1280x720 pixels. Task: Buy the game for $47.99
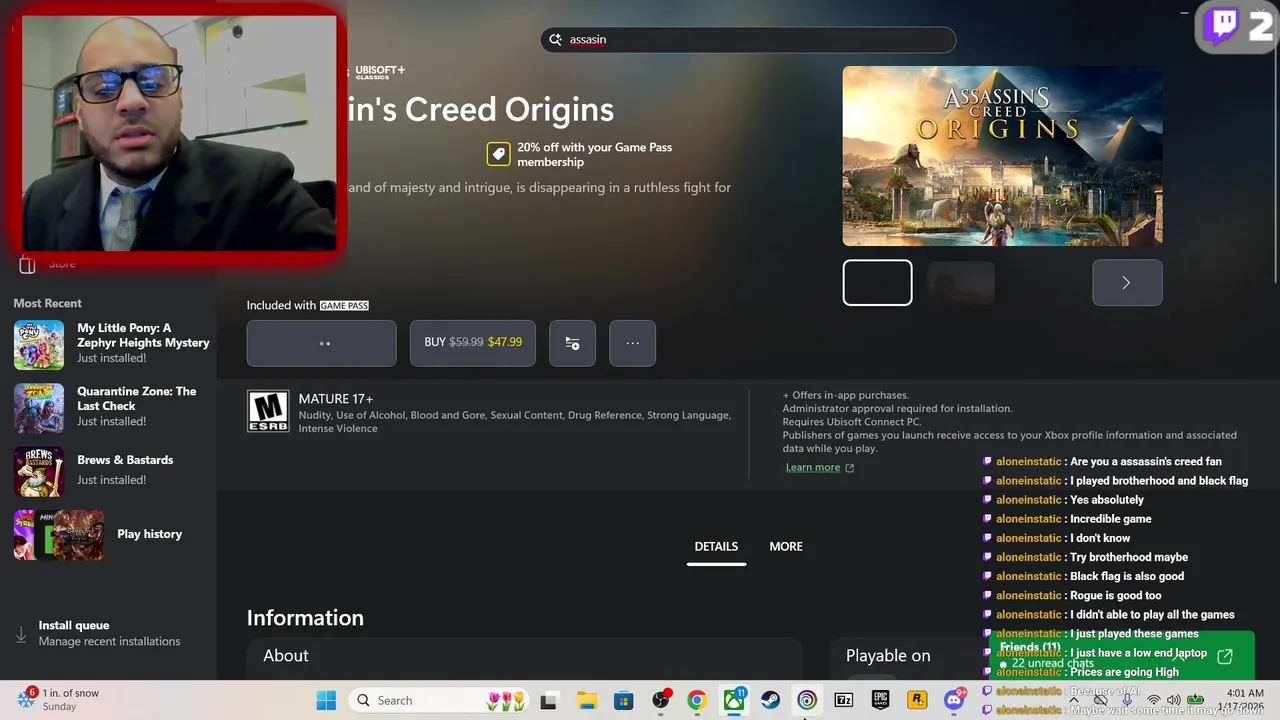(x=473, y=343)
